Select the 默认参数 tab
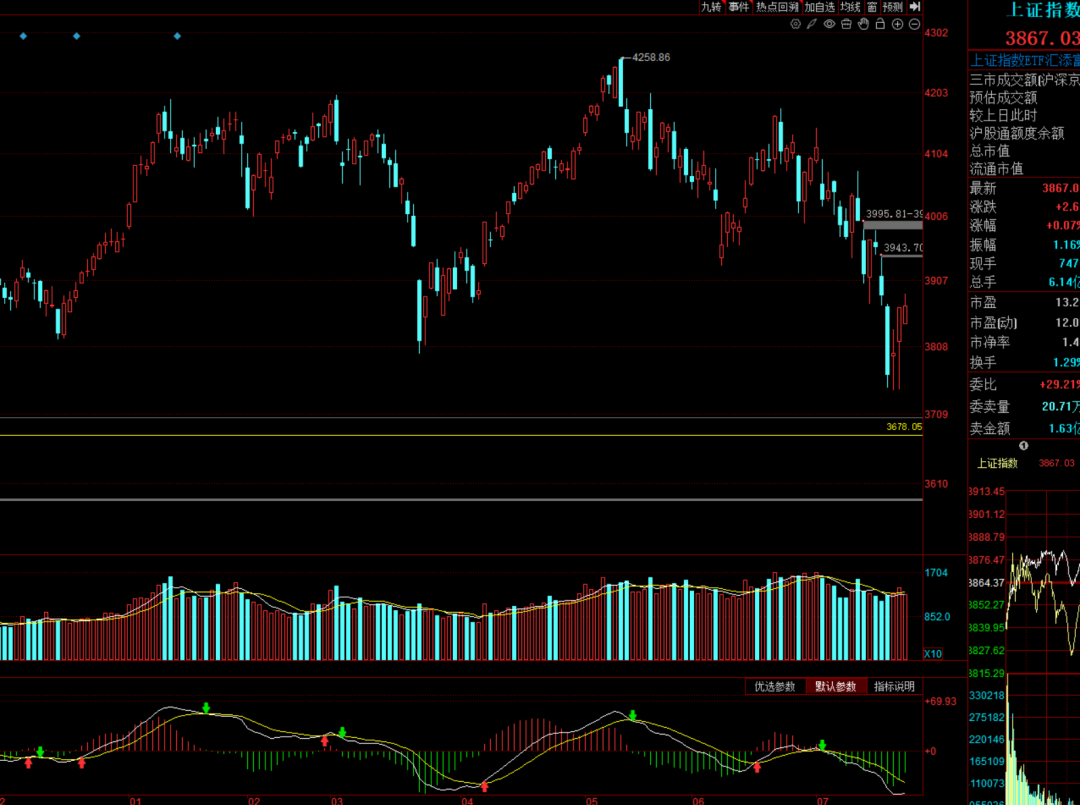 (835, 687)
